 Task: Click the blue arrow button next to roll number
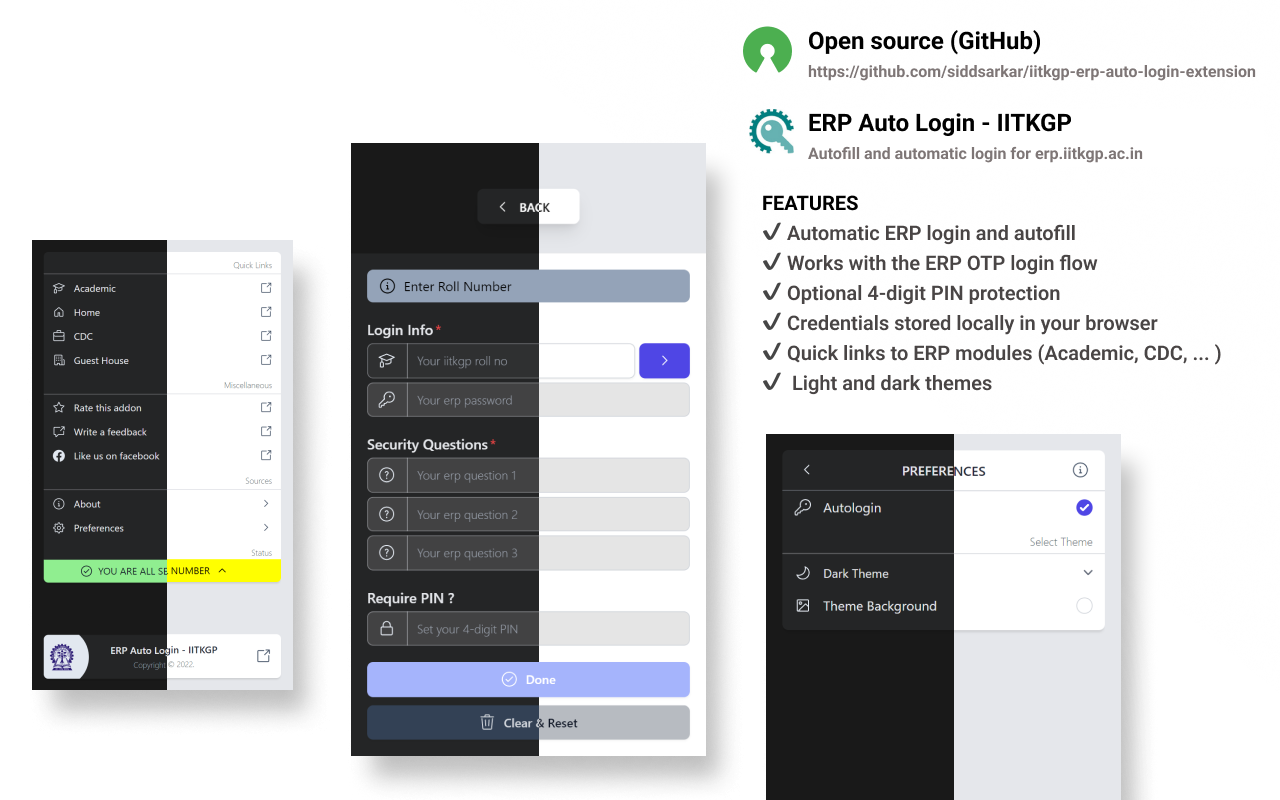click(x=664, y=361)
